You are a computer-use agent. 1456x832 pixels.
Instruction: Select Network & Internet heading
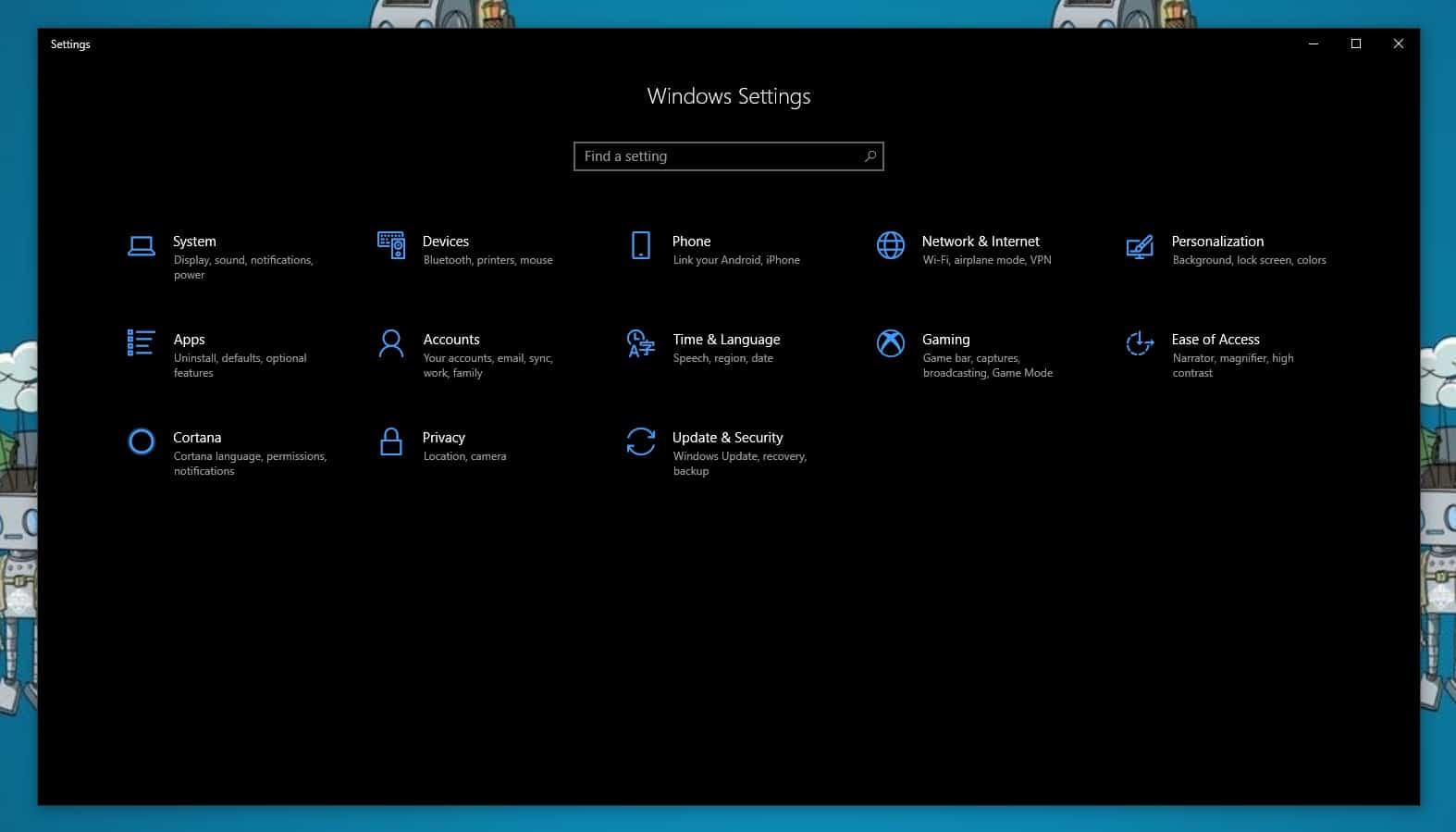(981, 242)
